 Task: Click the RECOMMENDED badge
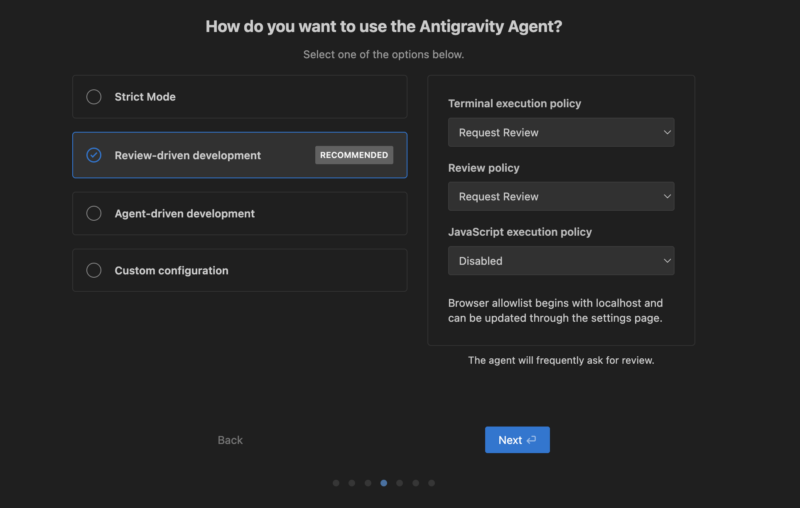coord(354,155)
